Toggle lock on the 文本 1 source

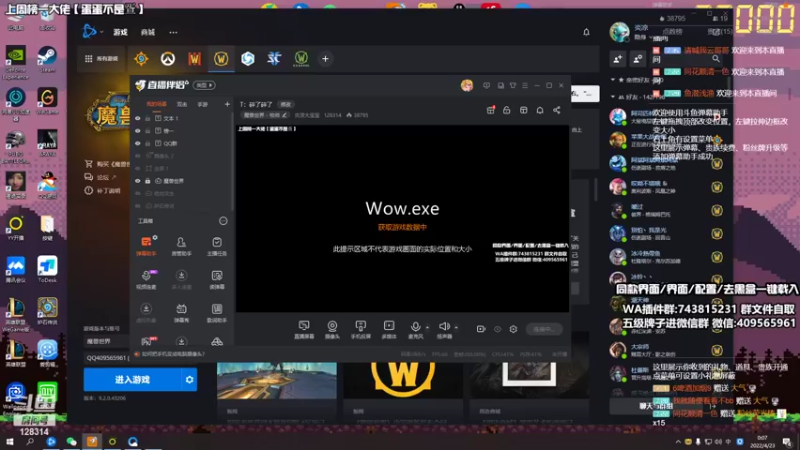(x=147, y=118)
